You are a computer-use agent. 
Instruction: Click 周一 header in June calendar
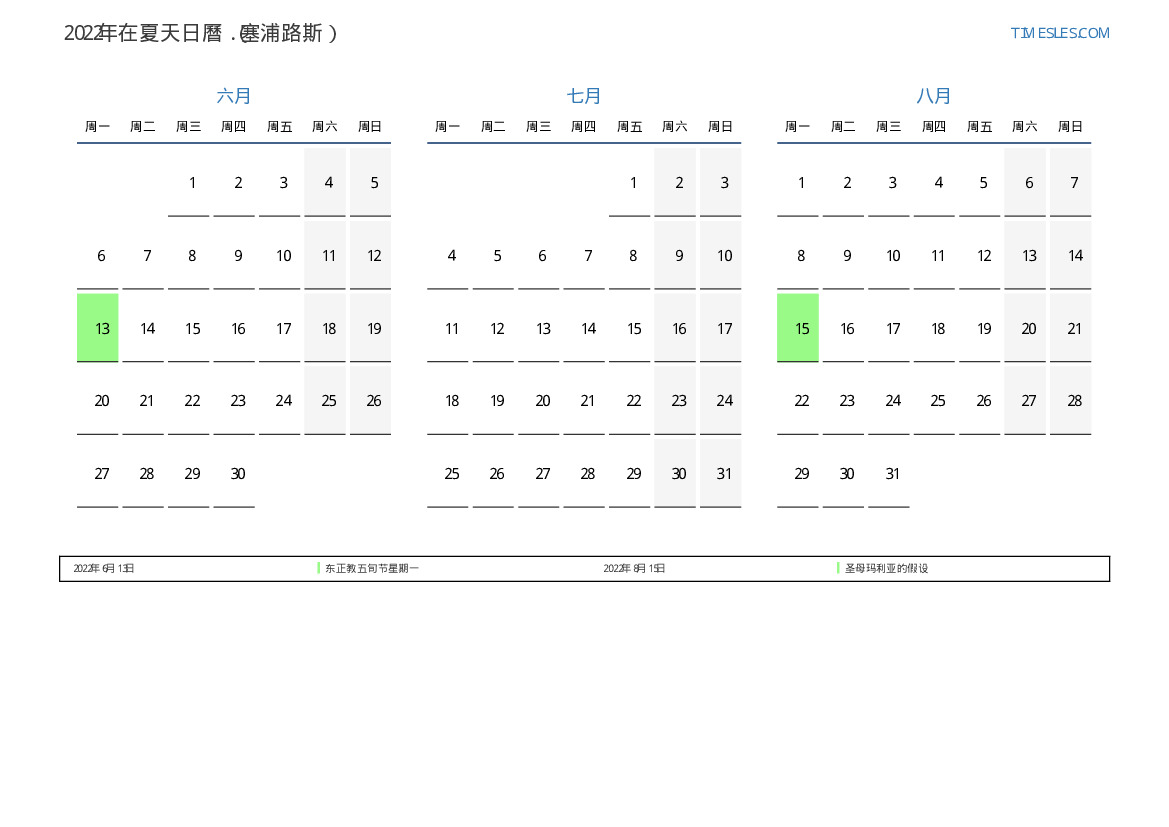(98, 127)
